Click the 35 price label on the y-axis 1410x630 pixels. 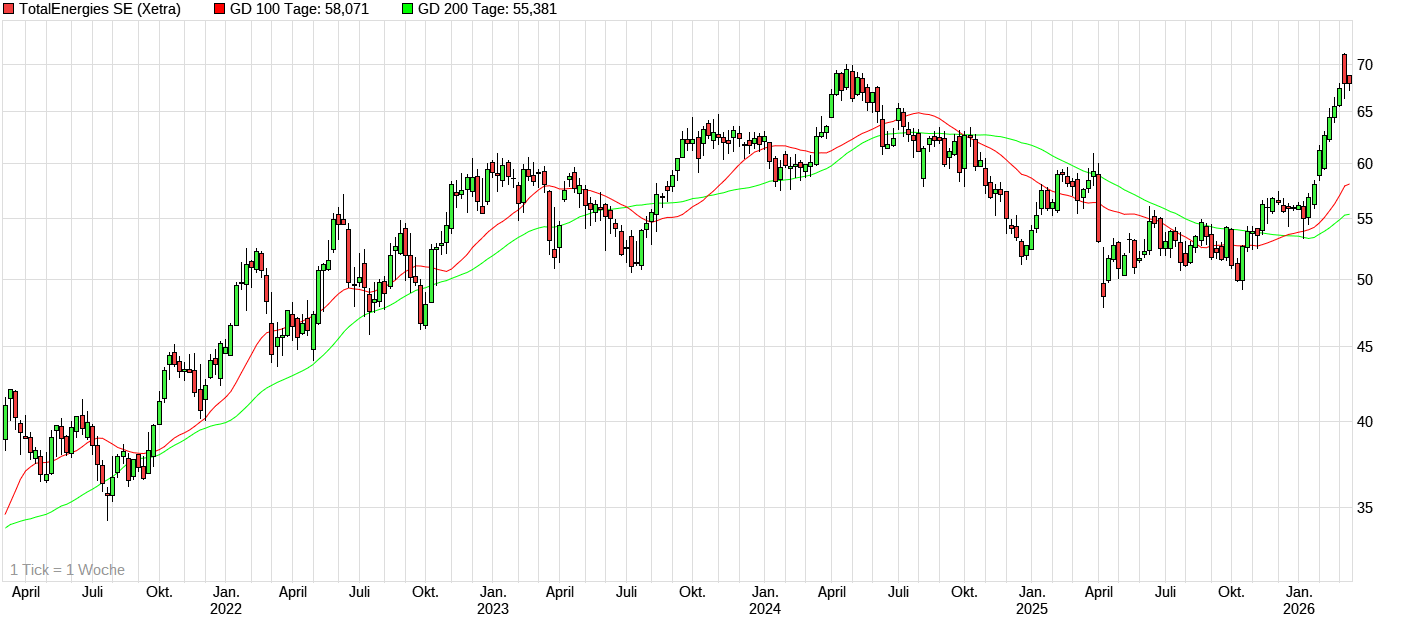pyautogui.click(x=1365, y=507)
